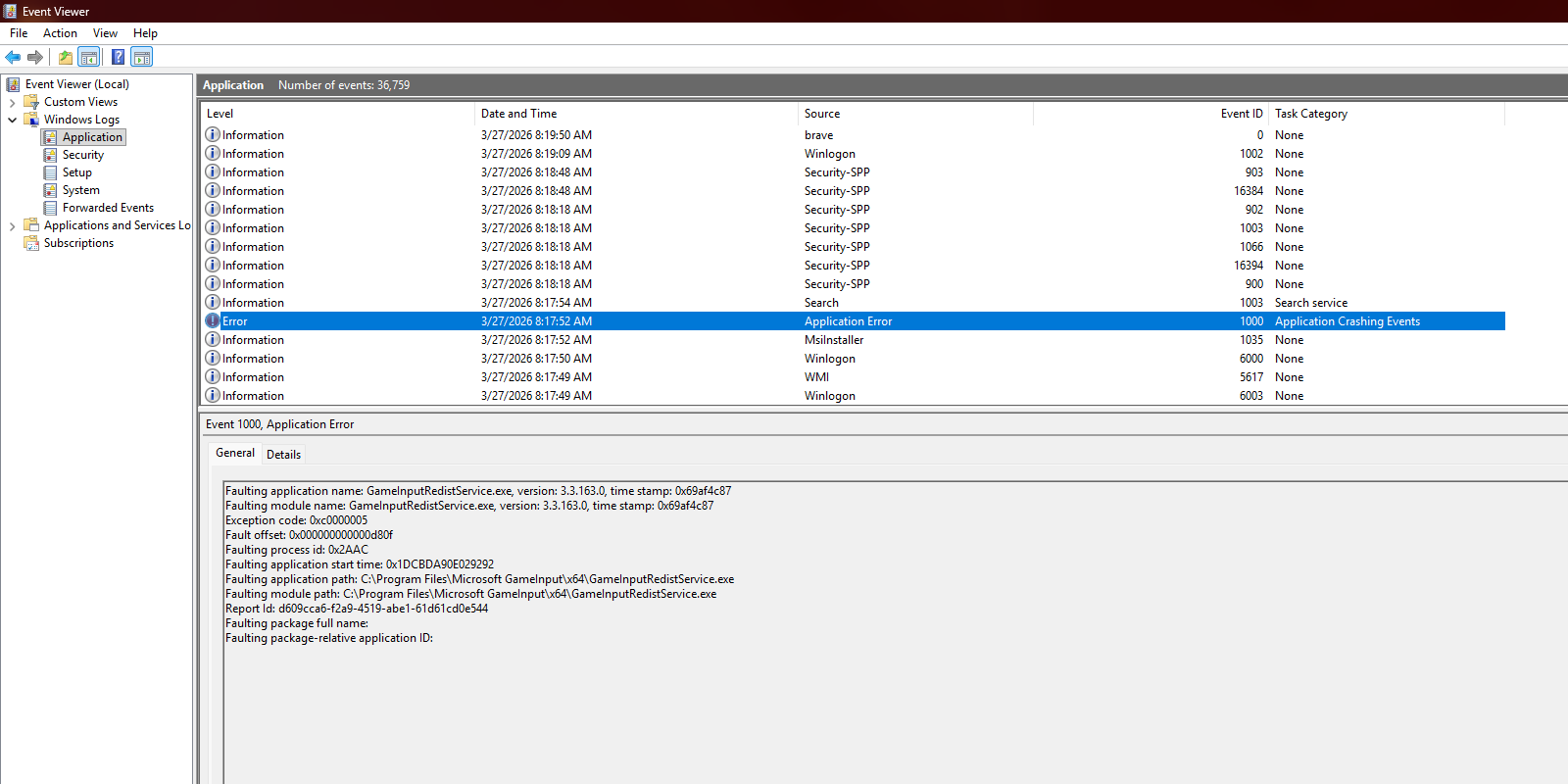Expand the Custom Views tree node

coord(12,102)
